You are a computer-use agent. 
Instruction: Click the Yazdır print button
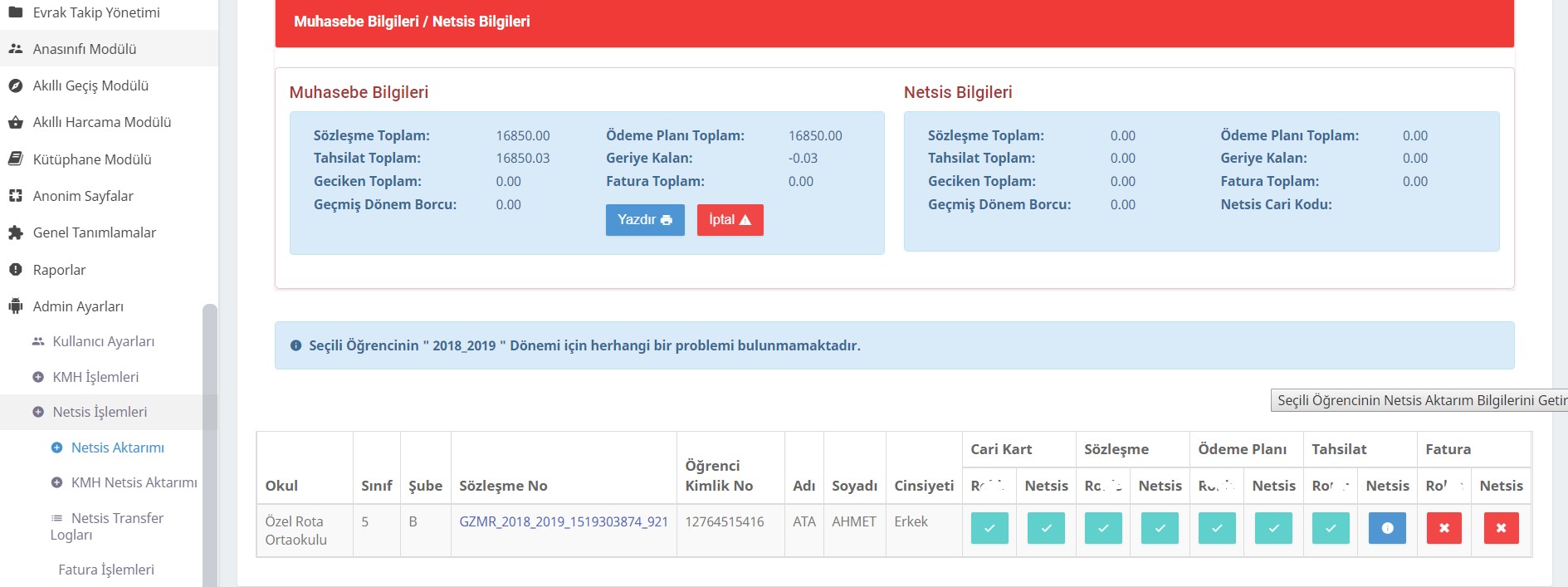645,220
